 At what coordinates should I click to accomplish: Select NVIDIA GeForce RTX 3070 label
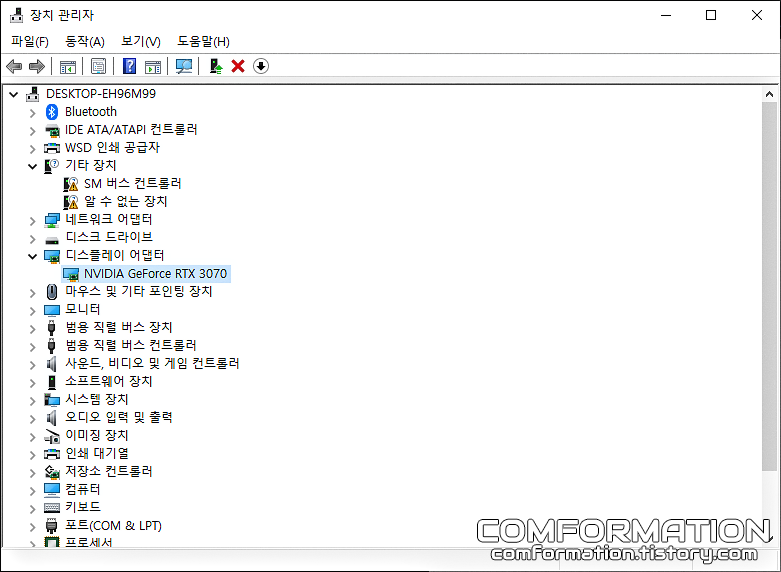pyautogui.click(x=155, y=274)
